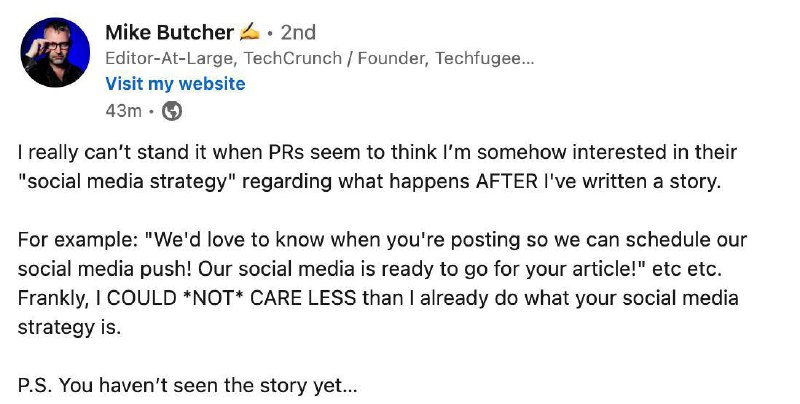This screenshot has height=404, width=800.
Task: Click the word TechCrunch in the headline
Action: point(292,59)
